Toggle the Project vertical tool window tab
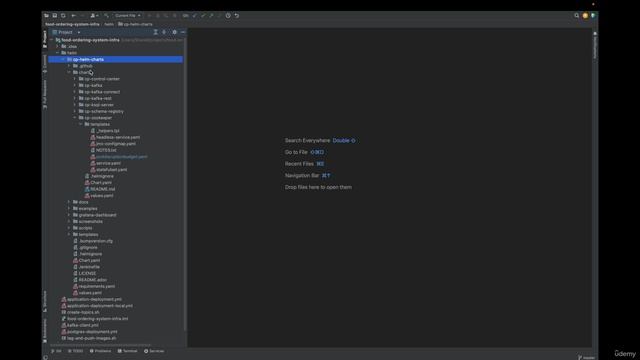The width and height of the screenshot is (640, 360). click(x=45, y=39)
